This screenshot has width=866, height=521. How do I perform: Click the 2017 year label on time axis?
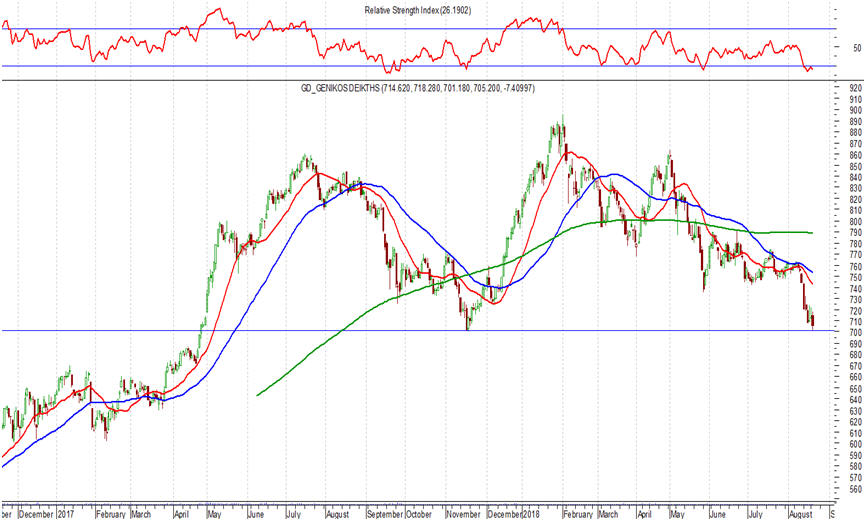pos(66,514)
